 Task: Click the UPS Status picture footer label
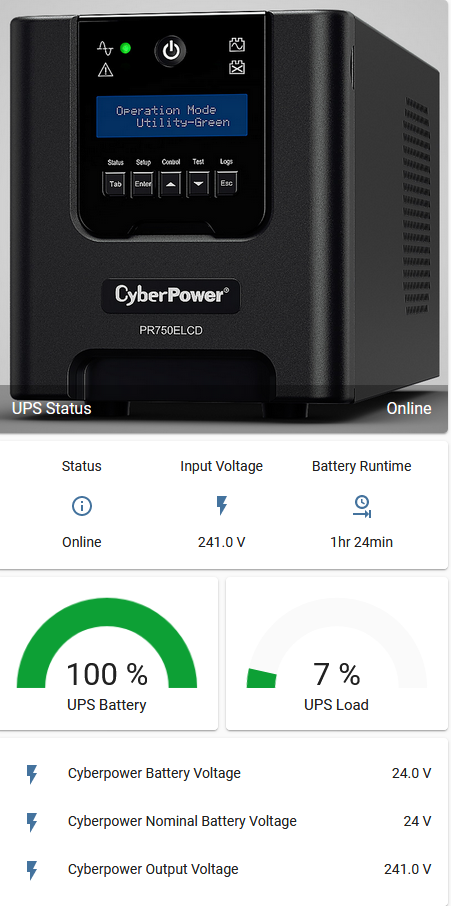coord(51,409)
